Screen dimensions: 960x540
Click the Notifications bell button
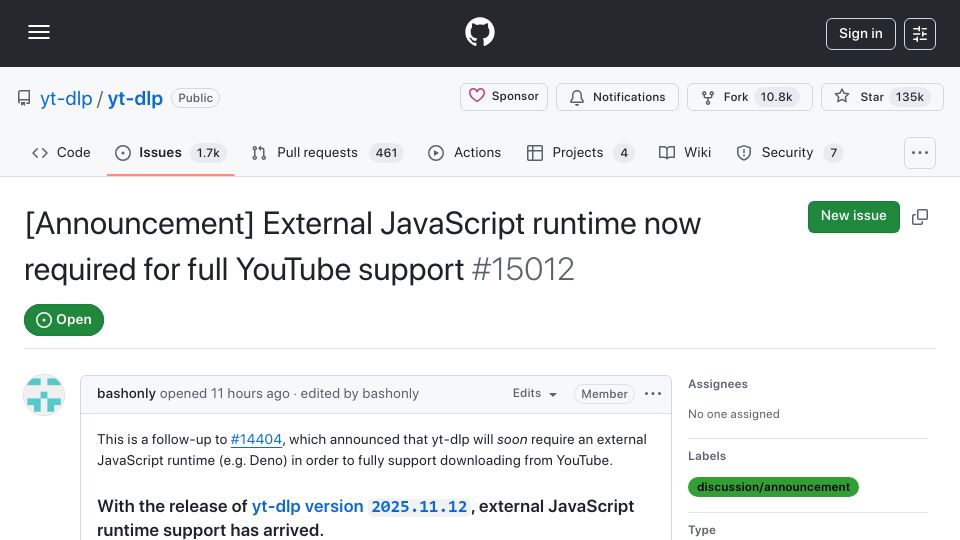pos(617,97)
